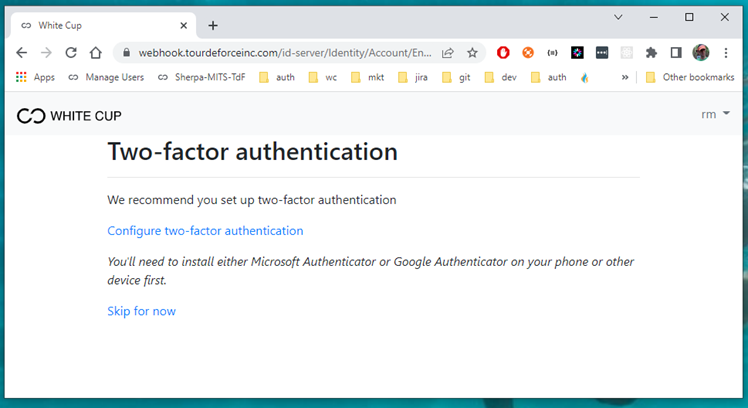Click the 'We recommend you set up' text
Image resolution: width=748 pixels, height=408 pixels.
point(251,200)
